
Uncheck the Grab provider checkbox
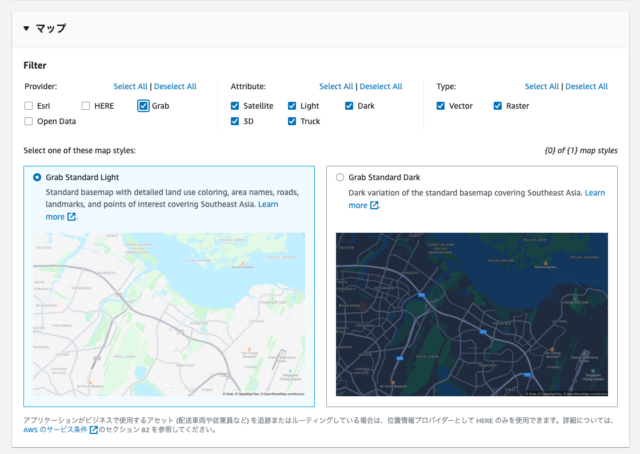click(143, 106)
